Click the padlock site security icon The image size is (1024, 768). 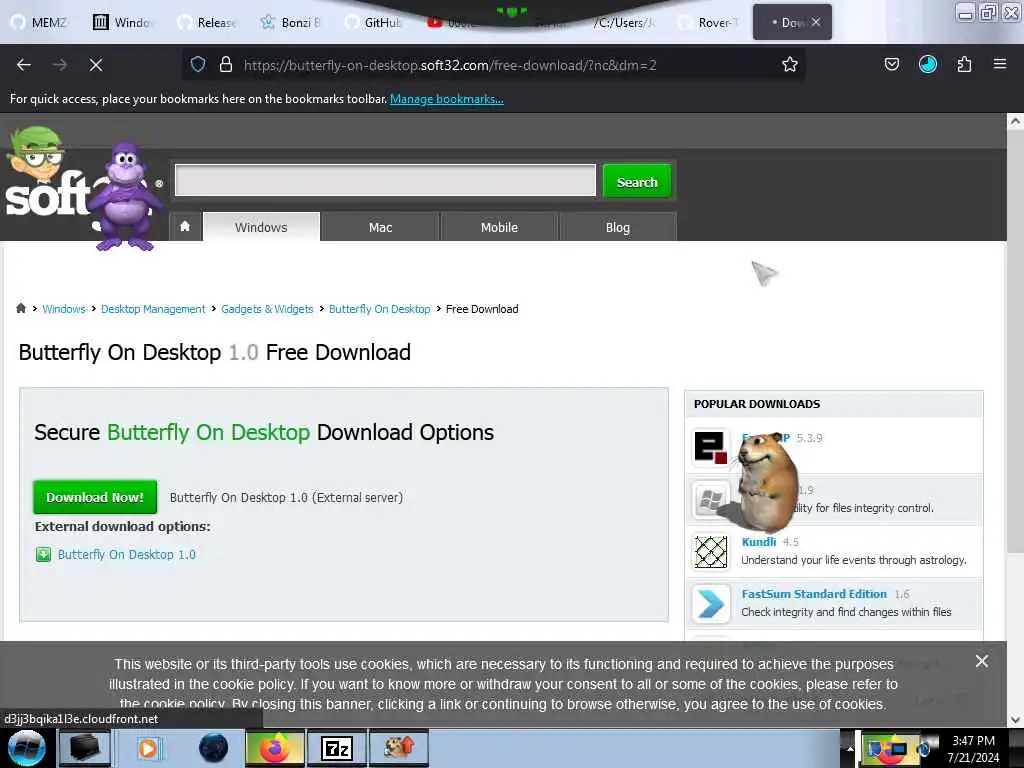click(225, 65)
